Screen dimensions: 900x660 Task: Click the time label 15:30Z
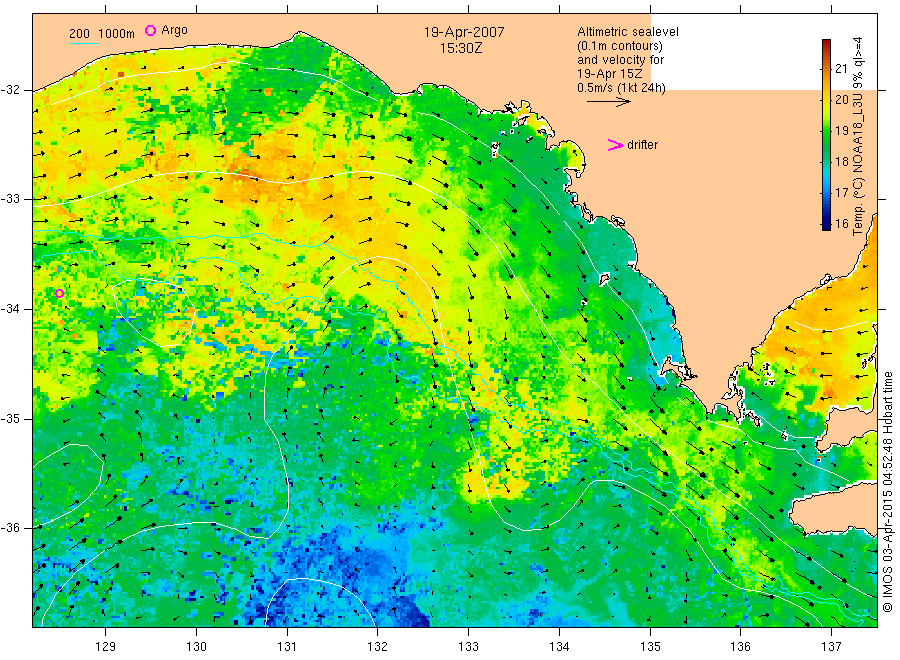coord(461,48)
